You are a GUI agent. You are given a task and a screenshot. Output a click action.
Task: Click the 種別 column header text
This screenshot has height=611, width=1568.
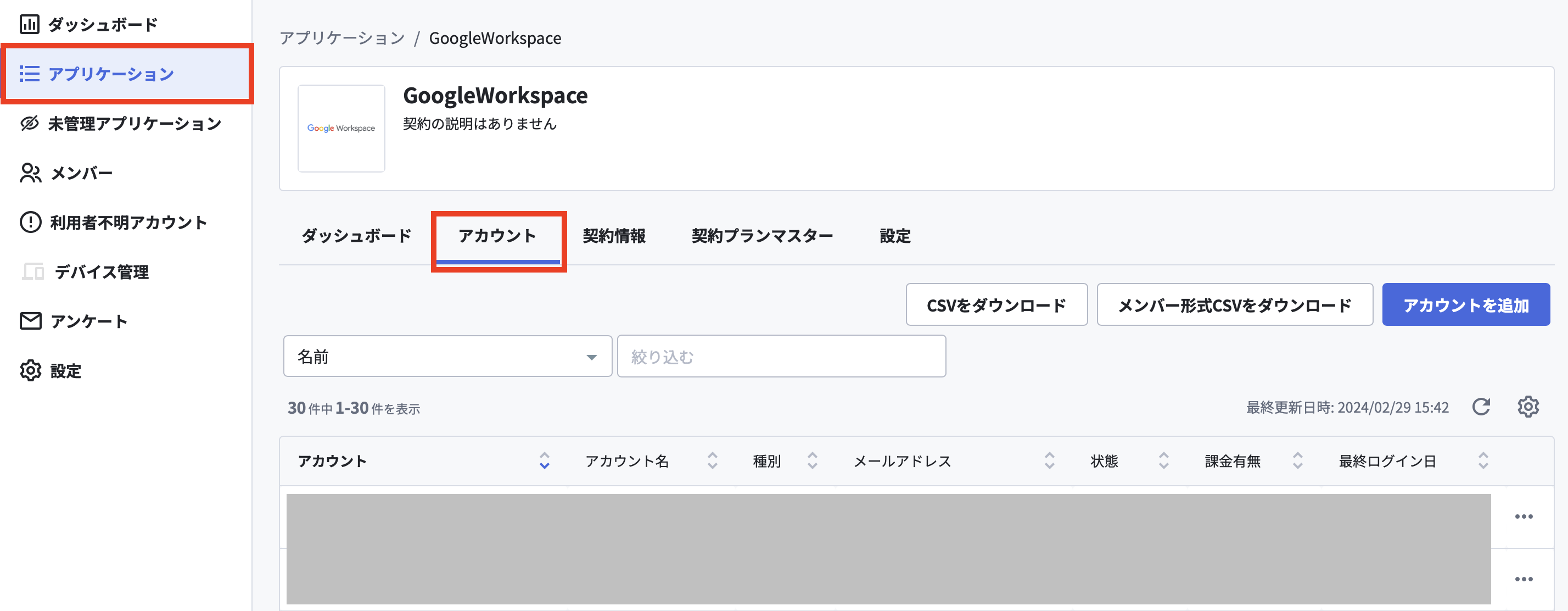pyautogui.click(x=767, y=461)
